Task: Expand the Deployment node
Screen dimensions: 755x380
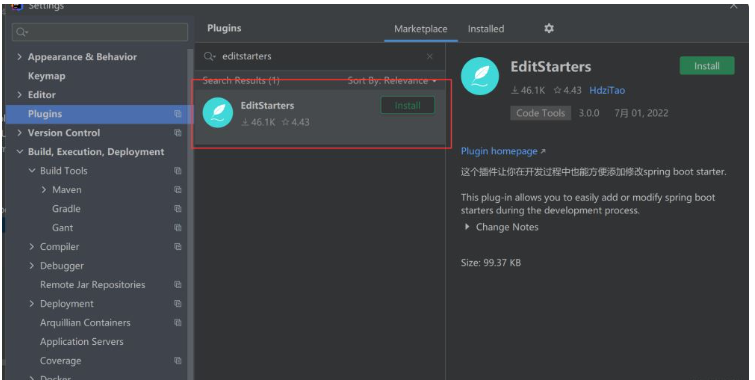Action: 32,303
